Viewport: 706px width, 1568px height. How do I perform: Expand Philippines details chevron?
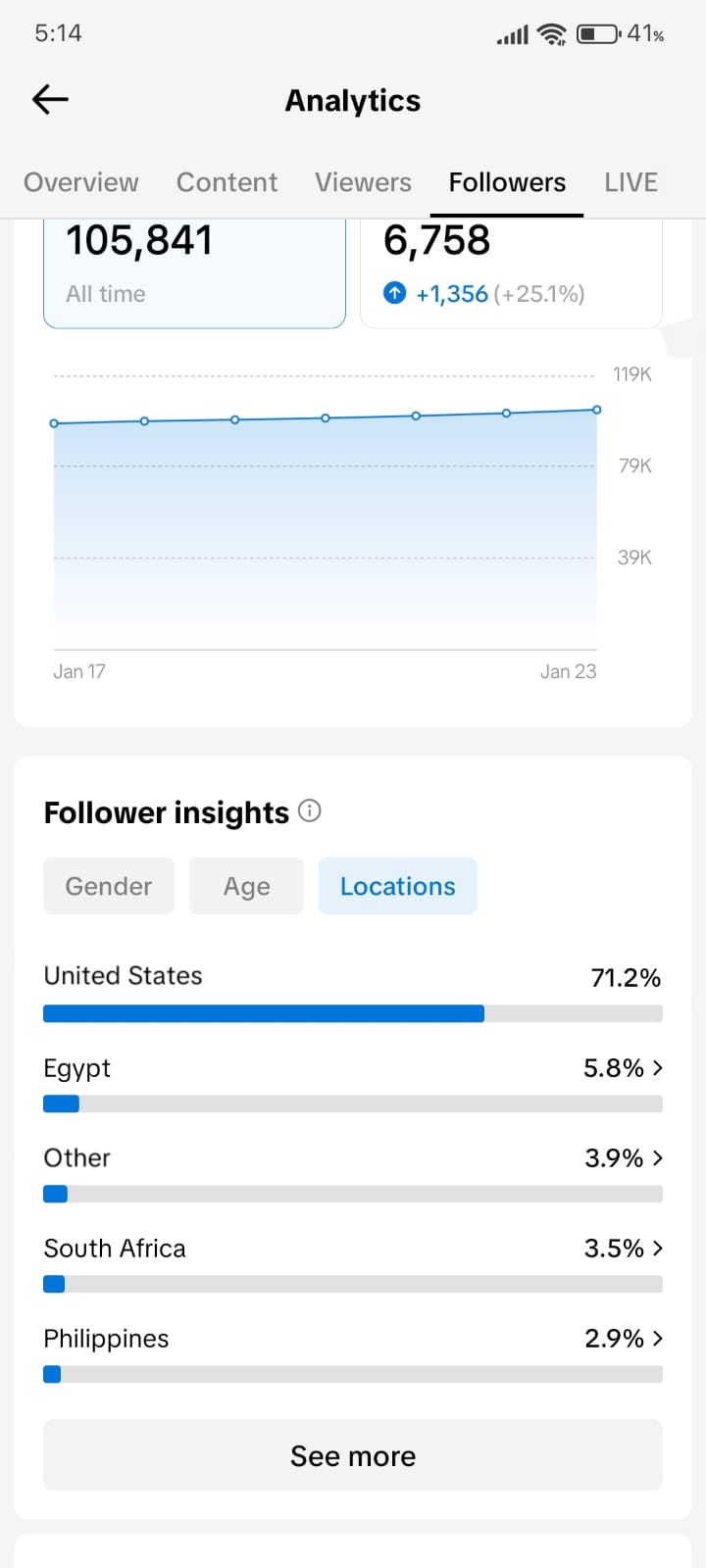click(x=657, y=1338)
